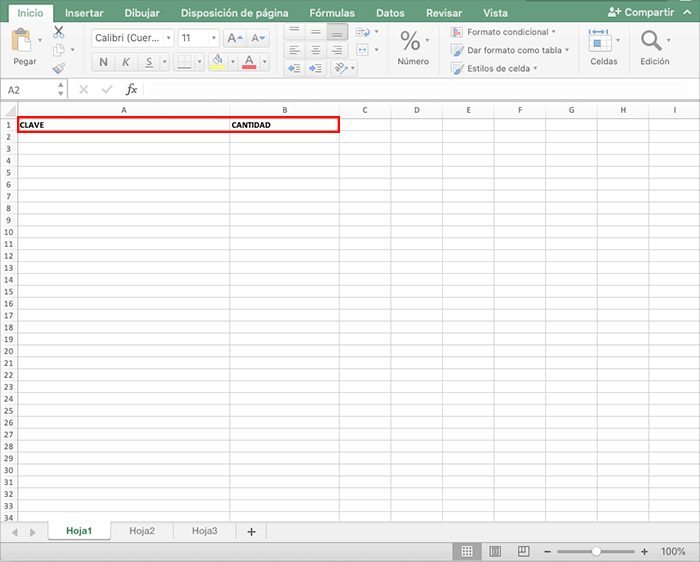
Task: Click the Pegar paste button
Action: click(24, 48)
